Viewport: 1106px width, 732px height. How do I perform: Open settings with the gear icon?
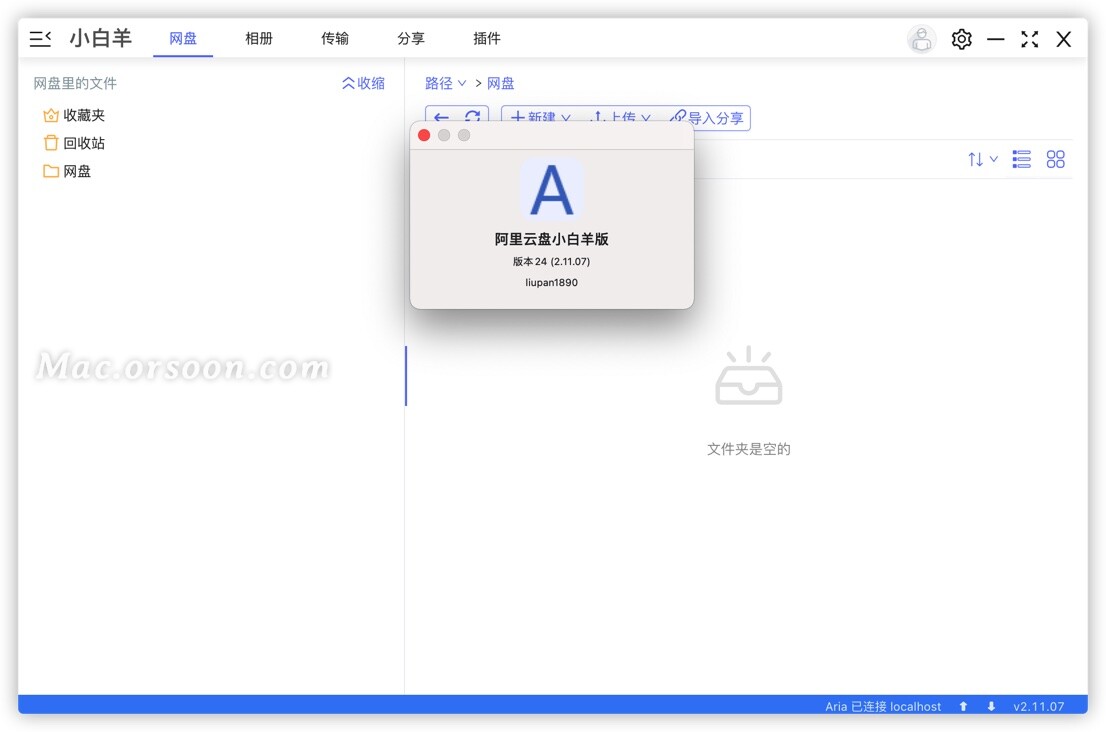(961, 38)
